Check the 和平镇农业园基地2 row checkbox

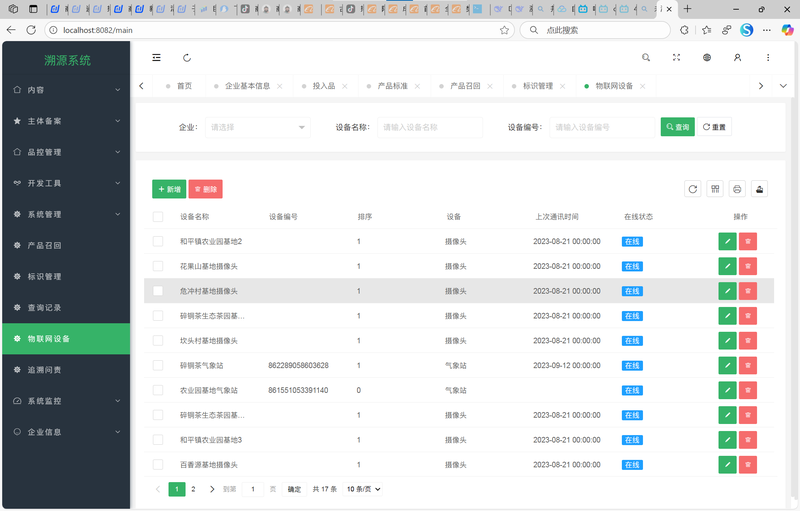click(x=158, y=241)
